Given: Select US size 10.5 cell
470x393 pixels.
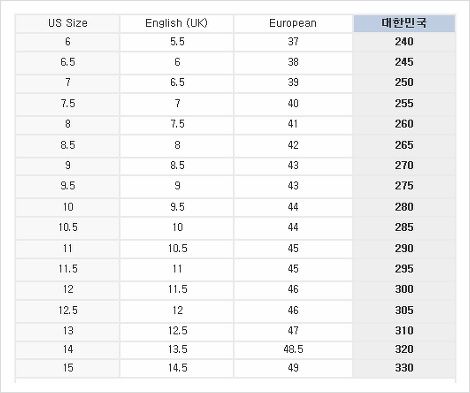Looking at the screenshot, I should 68,228.
